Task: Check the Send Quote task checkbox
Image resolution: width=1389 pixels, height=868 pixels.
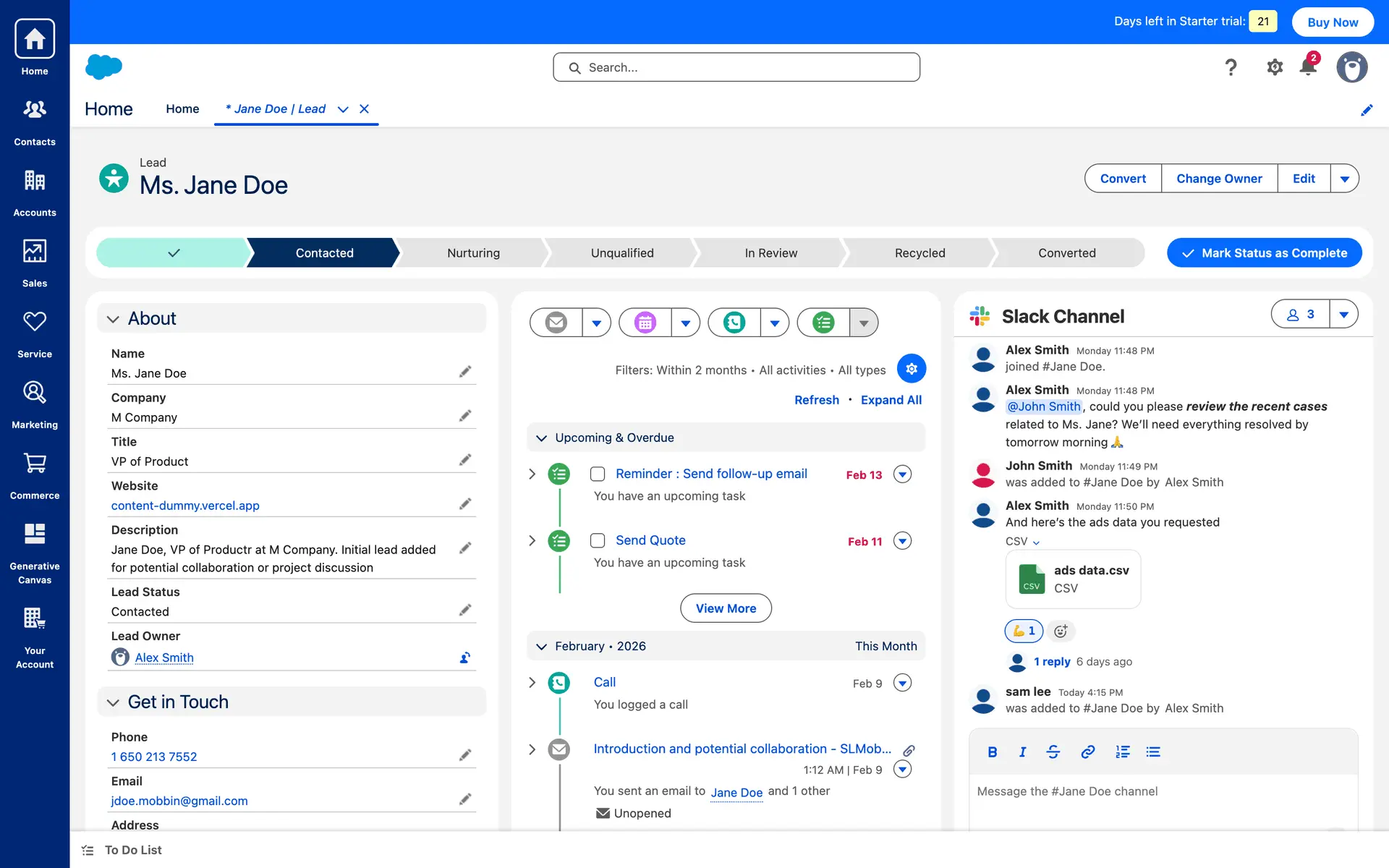Action: [x=598, y=540]
